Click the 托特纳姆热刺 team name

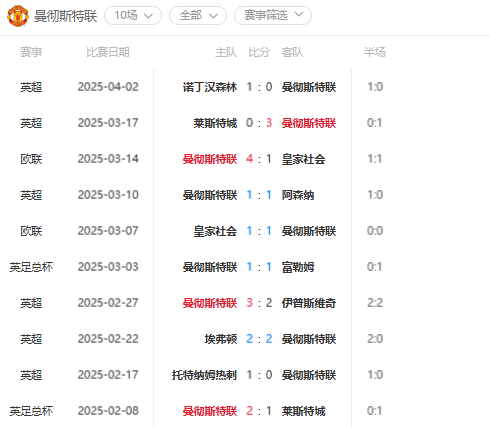click(x=204, y=375)
